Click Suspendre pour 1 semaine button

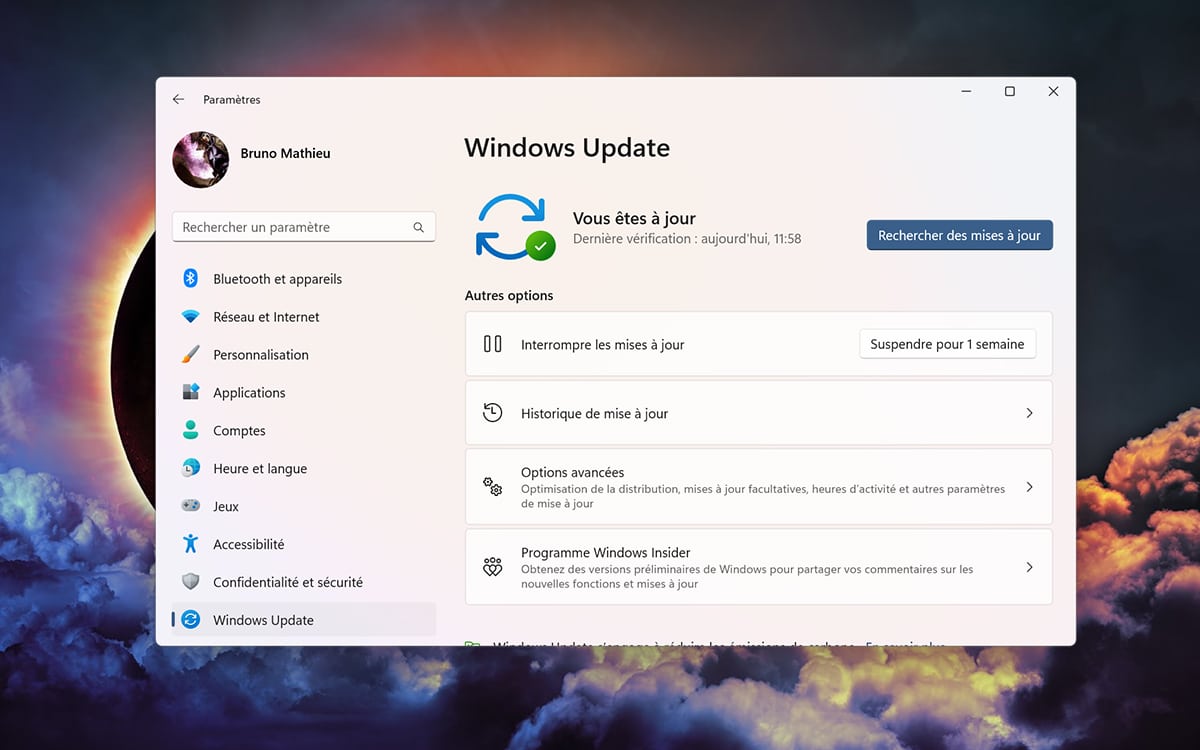pyautogui.click(x=947, y=344)
